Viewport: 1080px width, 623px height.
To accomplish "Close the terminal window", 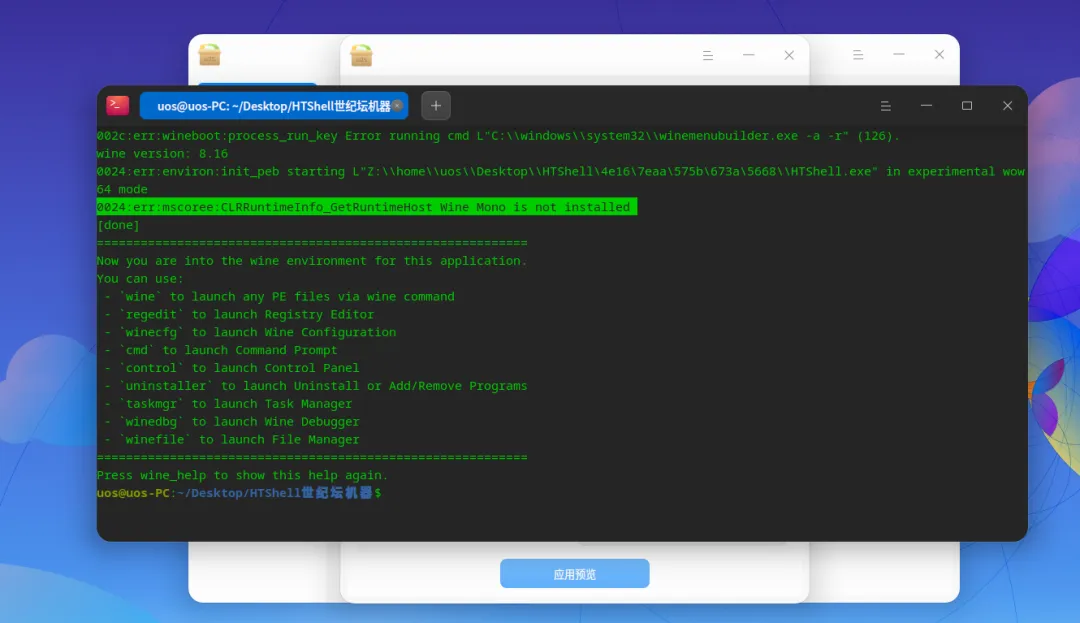I will tap(1008, 106).
